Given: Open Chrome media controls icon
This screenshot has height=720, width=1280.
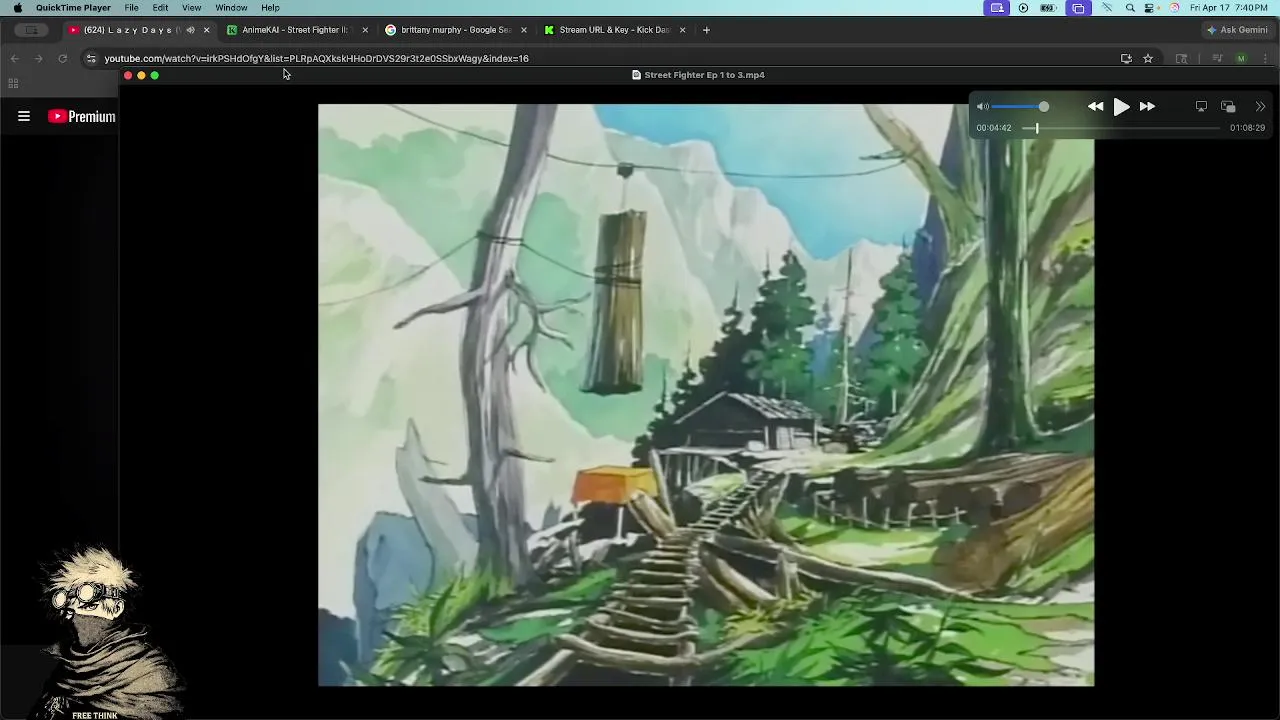Looking at the screenshot, I should [1217, 58].
